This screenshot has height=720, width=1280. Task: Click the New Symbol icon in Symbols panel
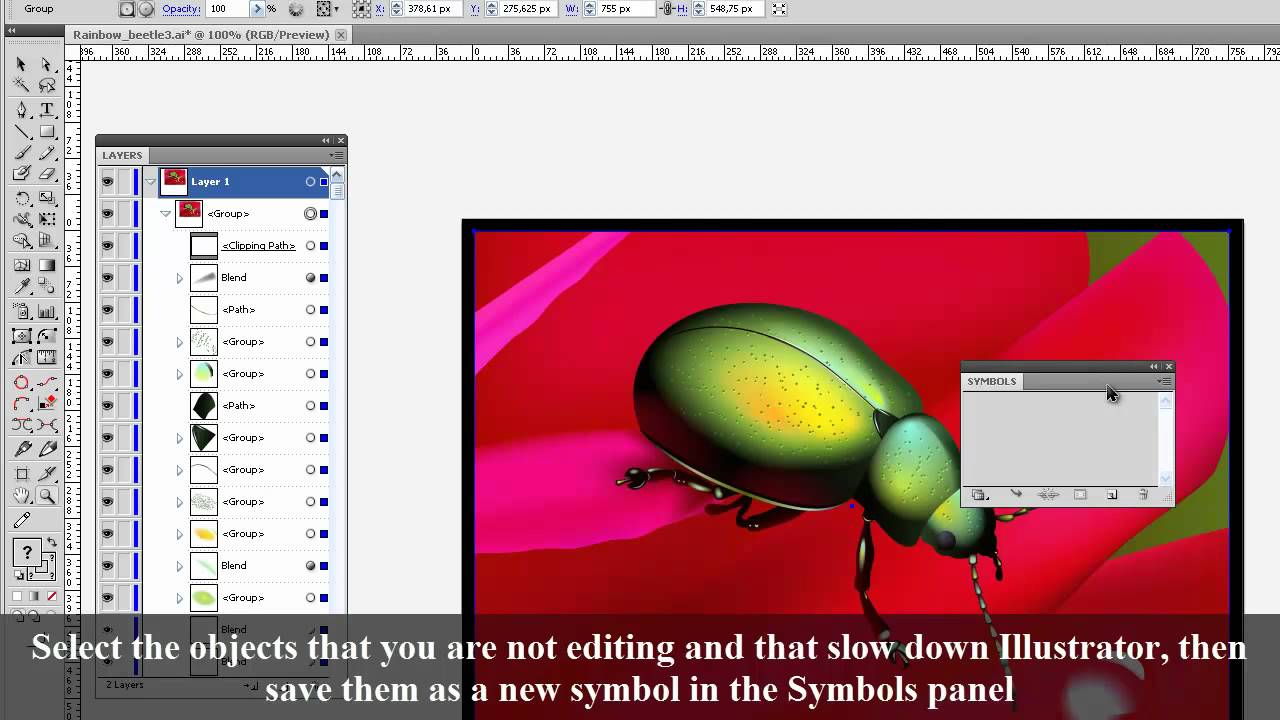(x=1111, y=495)
